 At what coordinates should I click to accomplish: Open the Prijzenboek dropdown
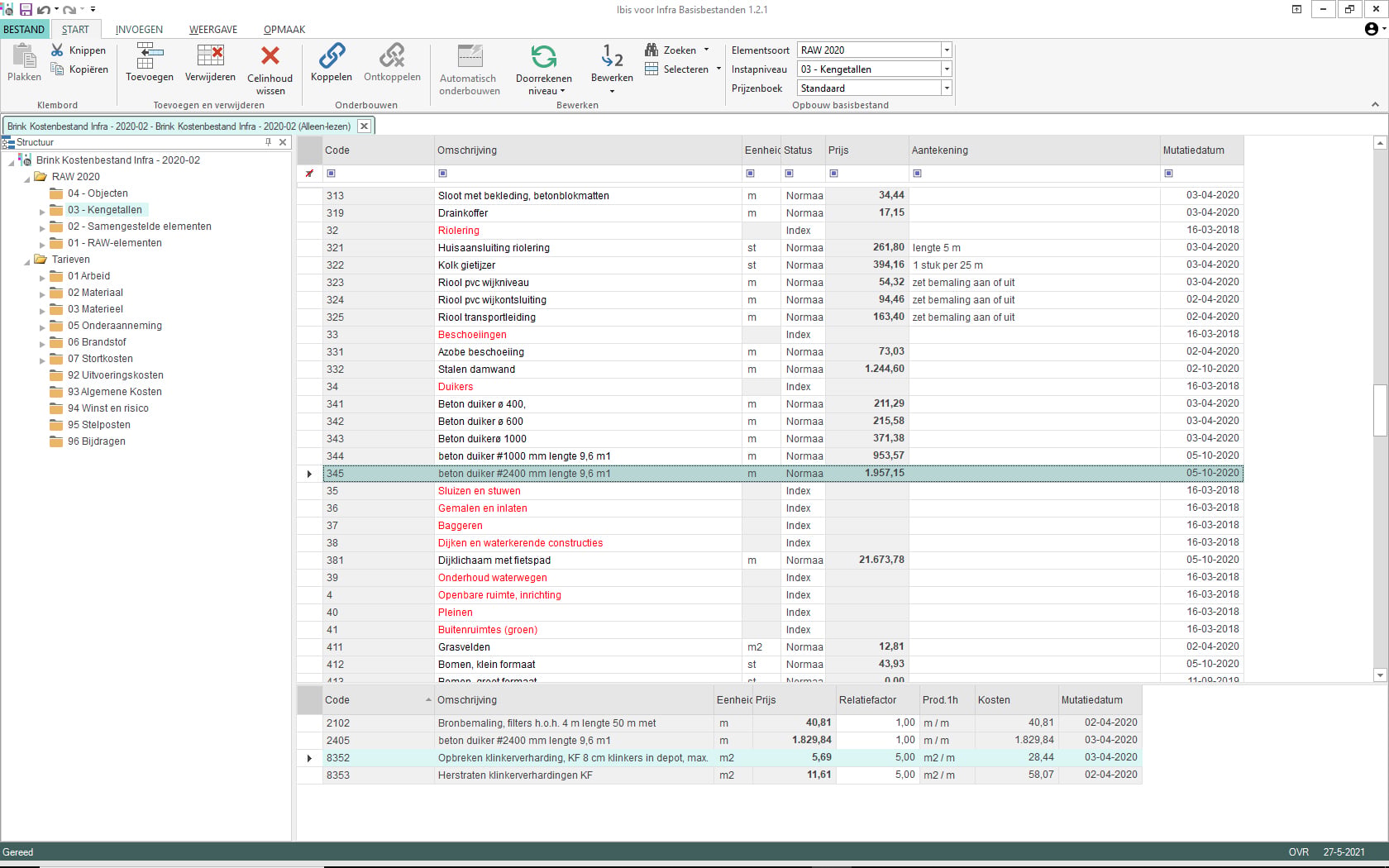tap(947, 88)
